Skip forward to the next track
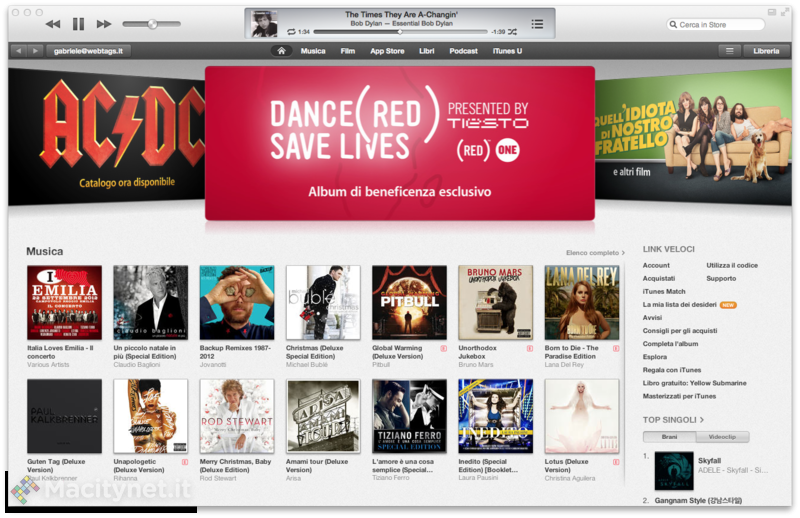Image resolution: width=800 pixels, height=518 pixels. click(104, 24)
